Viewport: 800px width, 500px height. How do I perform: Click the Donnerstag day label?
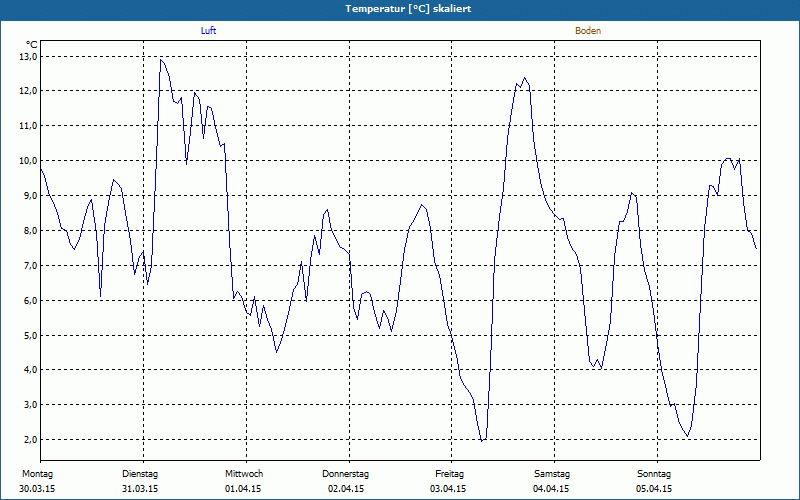click(x=345, y=474)
